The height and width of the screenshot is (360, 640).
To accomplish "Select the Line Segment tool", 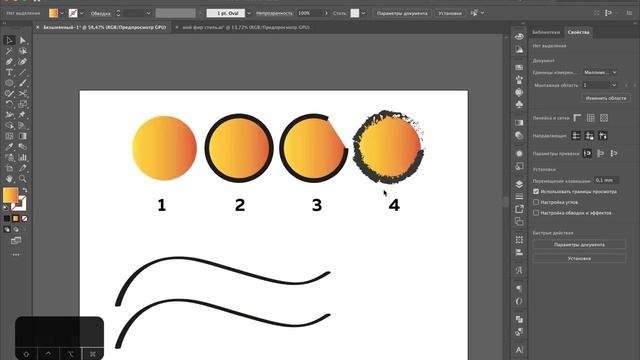I will point(22,72).
